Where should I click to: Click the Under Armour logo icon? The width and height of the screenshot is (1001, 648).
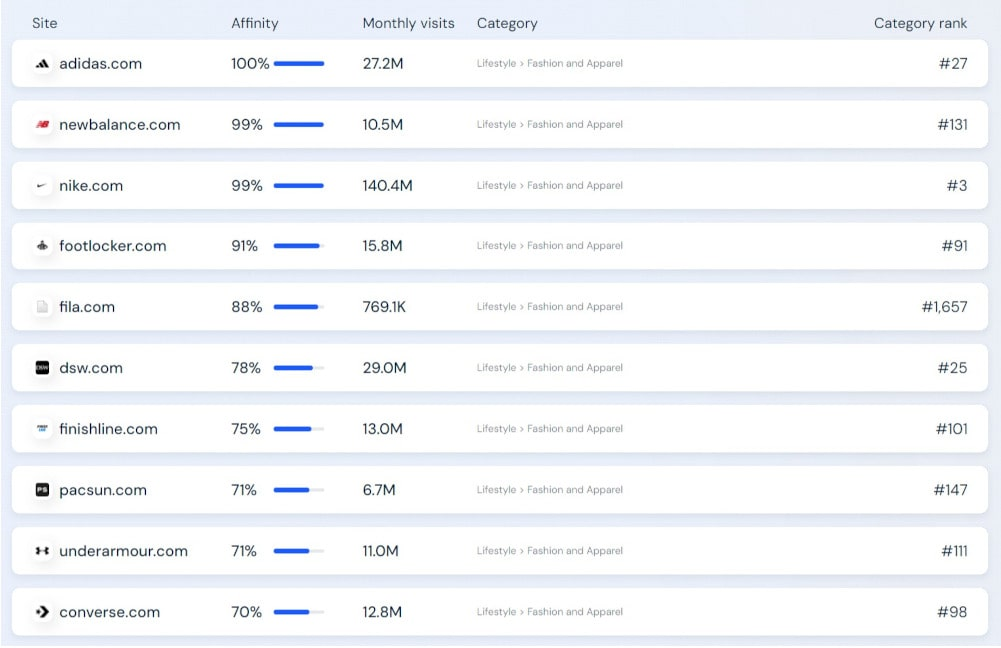point(42,551)
